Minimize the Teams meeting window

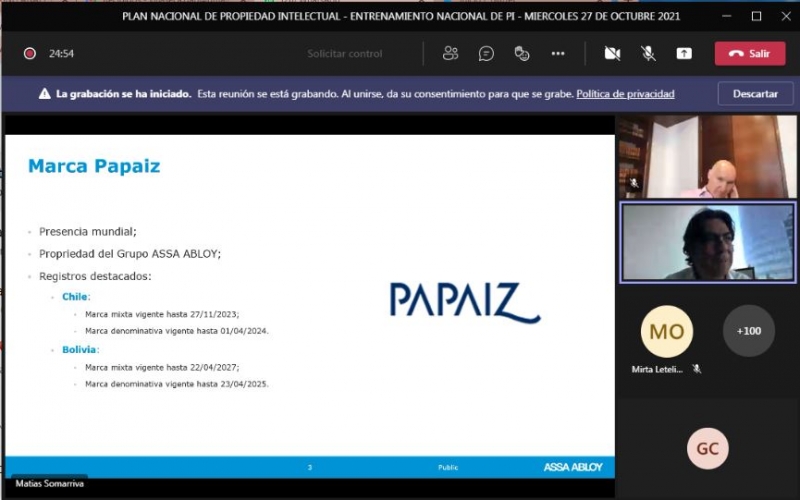point(727,16)
